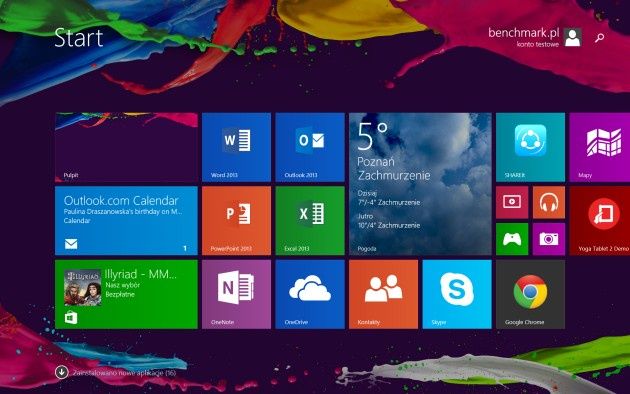Open the Google Chrome tile
630x394 pixels.
[530, 294]
